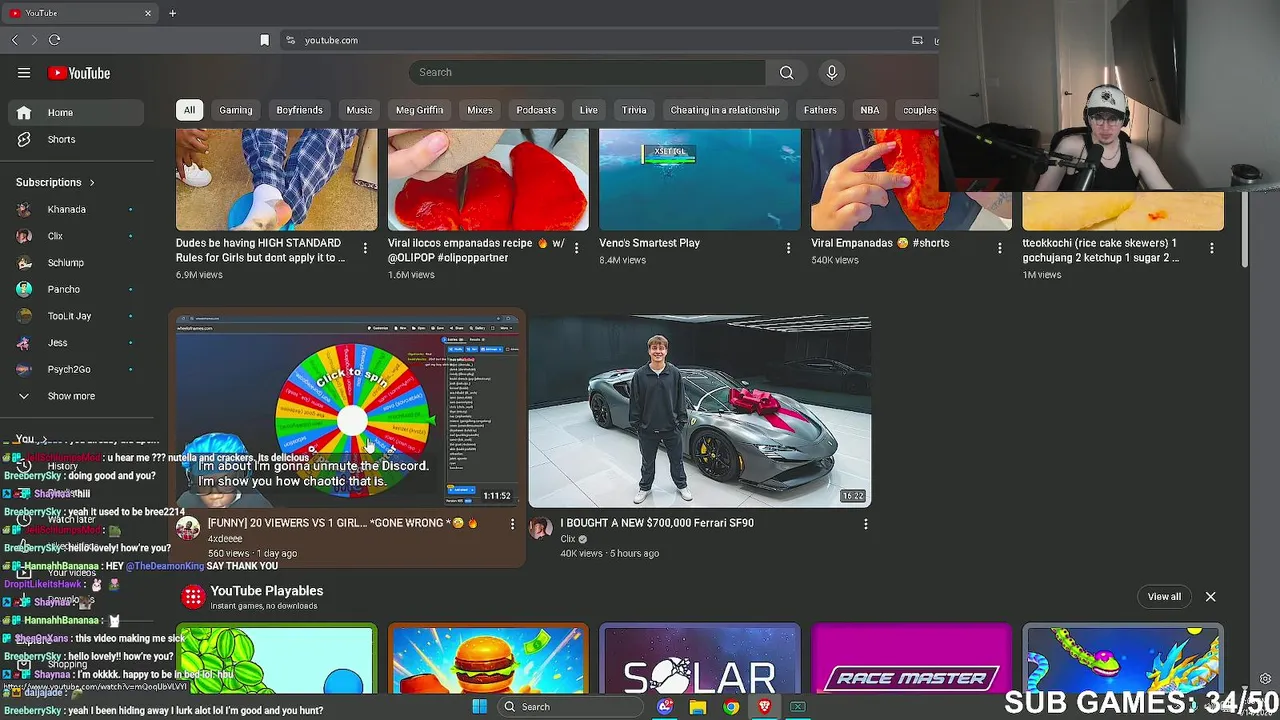Open options menu for Veno's Smartest Play
The width and height of the screenshot is (1280, 720).
coord(788,248)
